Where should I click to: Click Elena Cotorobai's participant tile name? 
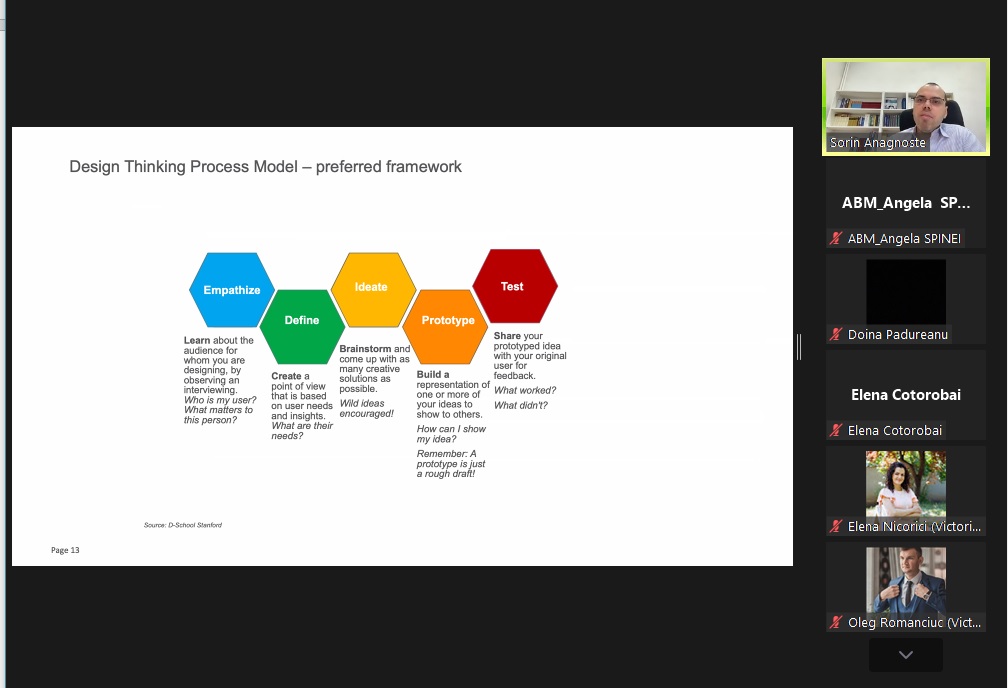[x=905, y=394]
